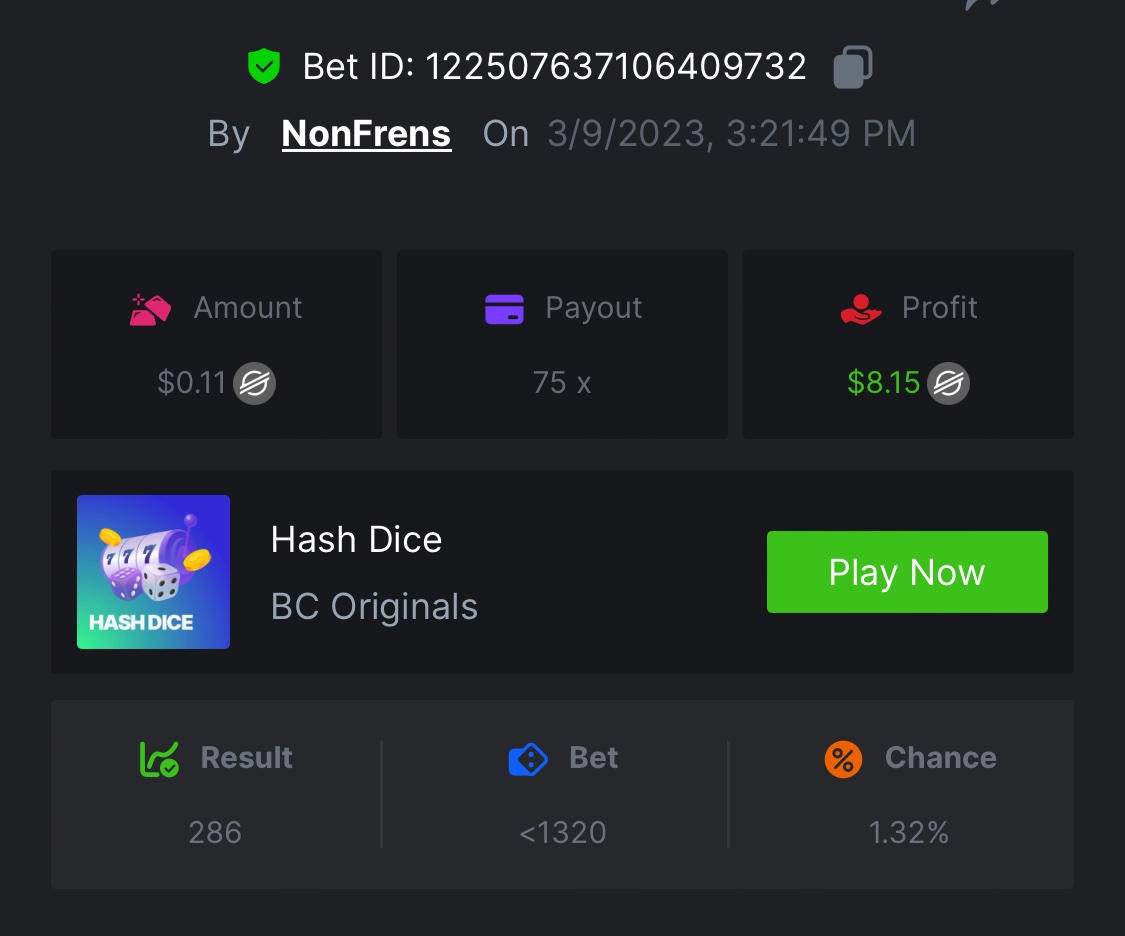Click the blue Bet dice icon

[528, 759]
